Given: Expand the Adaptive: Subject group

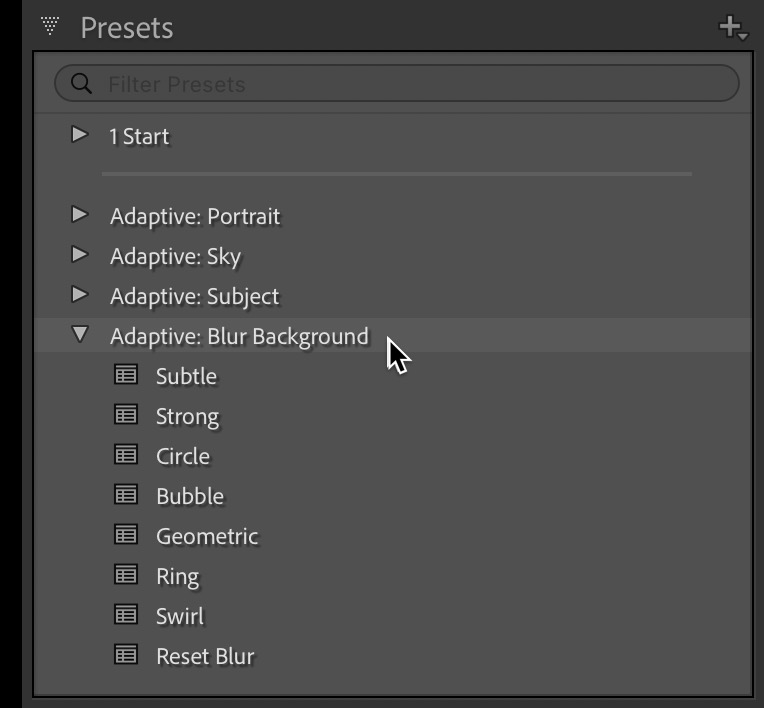Looking at the screenshot, I should pyautogui.click(x=80, y=295).
